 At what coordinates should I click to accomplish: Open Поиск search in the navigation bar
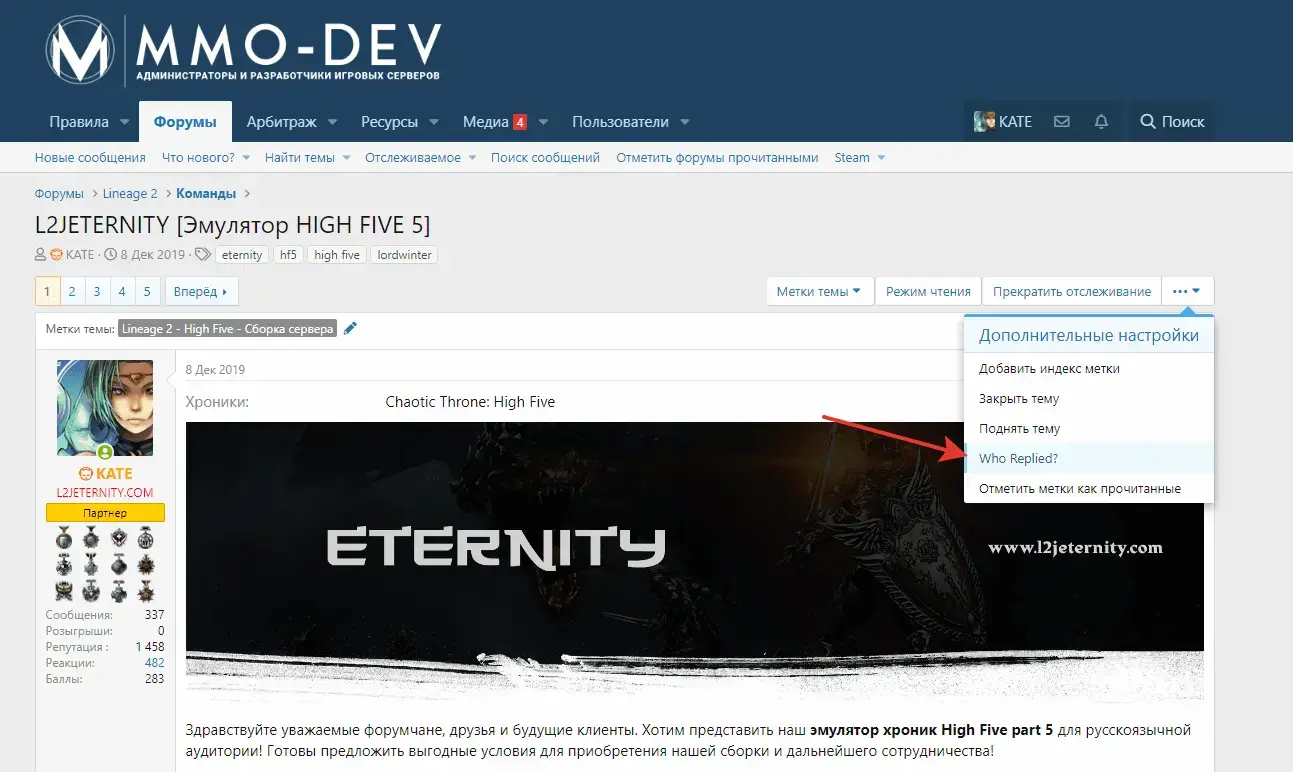pos(1172,121)
